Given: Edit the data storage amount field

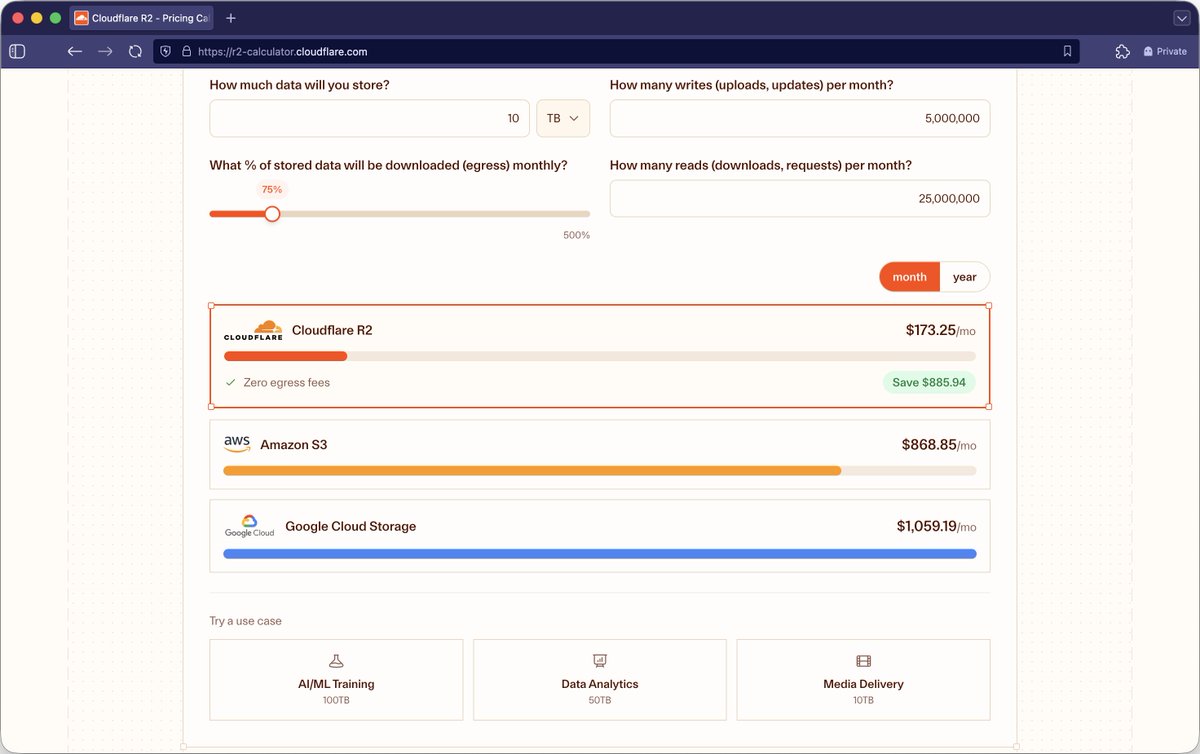Looking at the screenshot, I should tap(369, 118).
